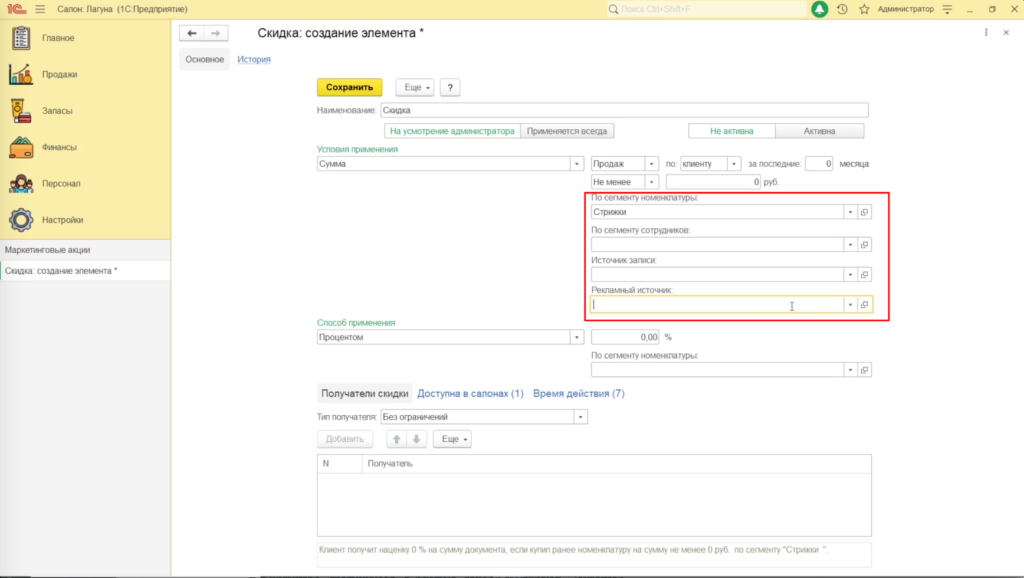Expand lower По сегменту номенклатуры dropdown
1024x578 pixels.
(x=850, y=370)
